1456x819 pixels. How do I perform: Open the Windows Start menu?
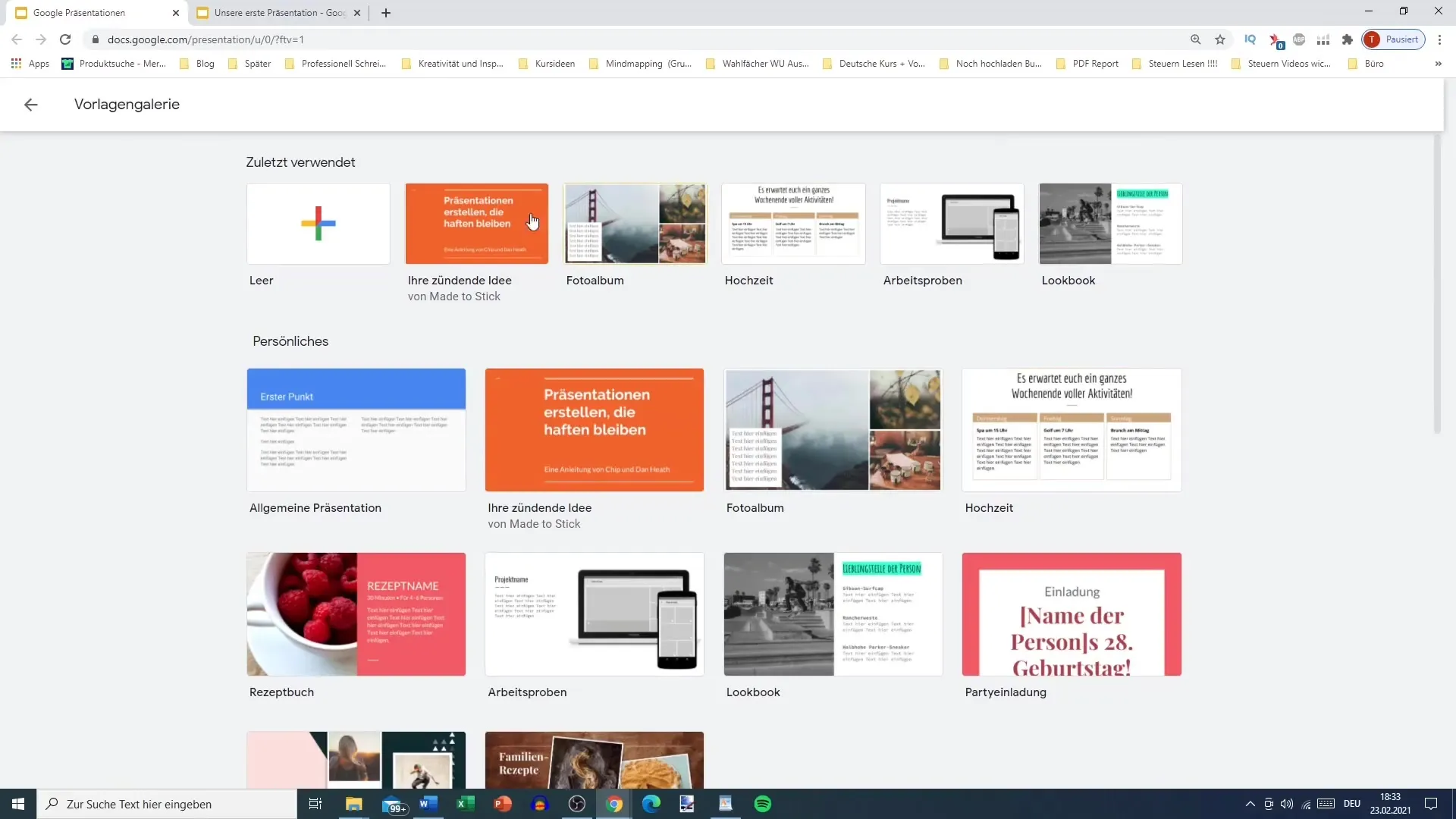(18, 804)
